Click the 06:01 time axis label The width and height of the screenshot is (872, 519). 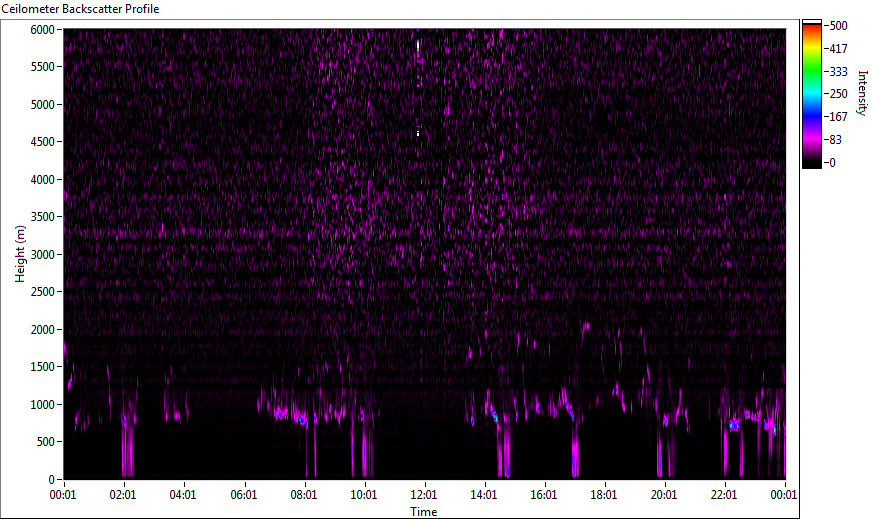point(244,495)
